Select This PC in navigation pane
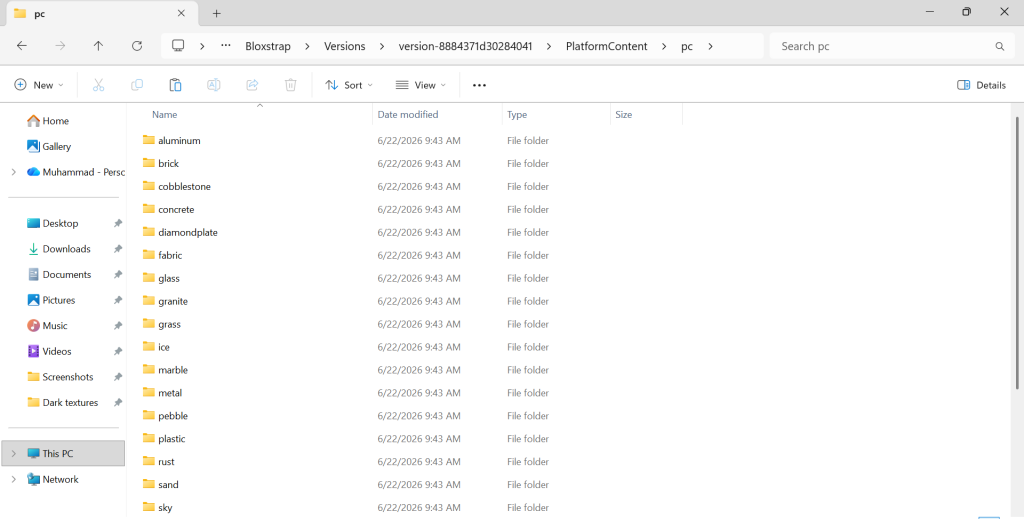 [63, 453]
